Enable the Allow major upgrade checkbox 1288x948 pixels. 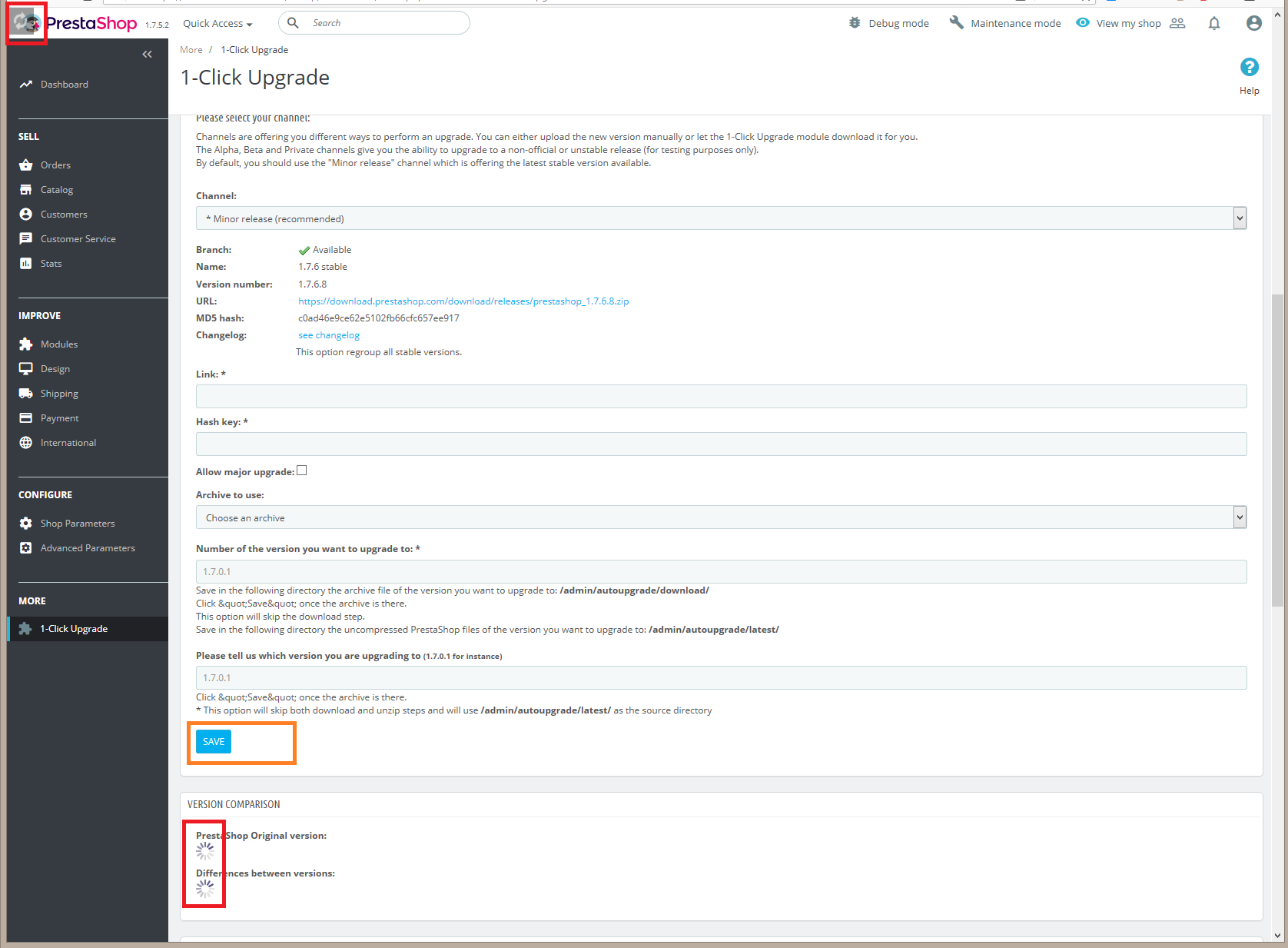click(302, 471)
